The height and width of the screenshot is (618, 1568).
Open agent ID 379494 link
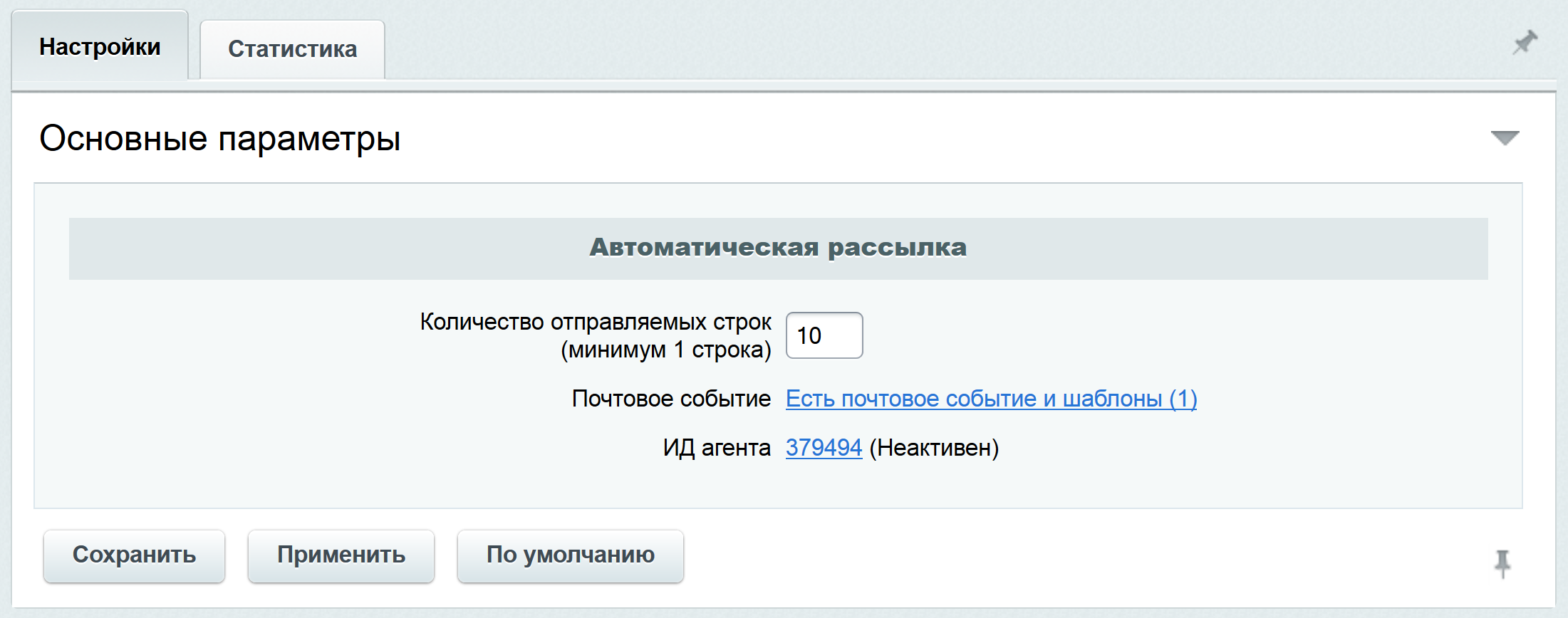pyautogui.click(x=824, y=448)
